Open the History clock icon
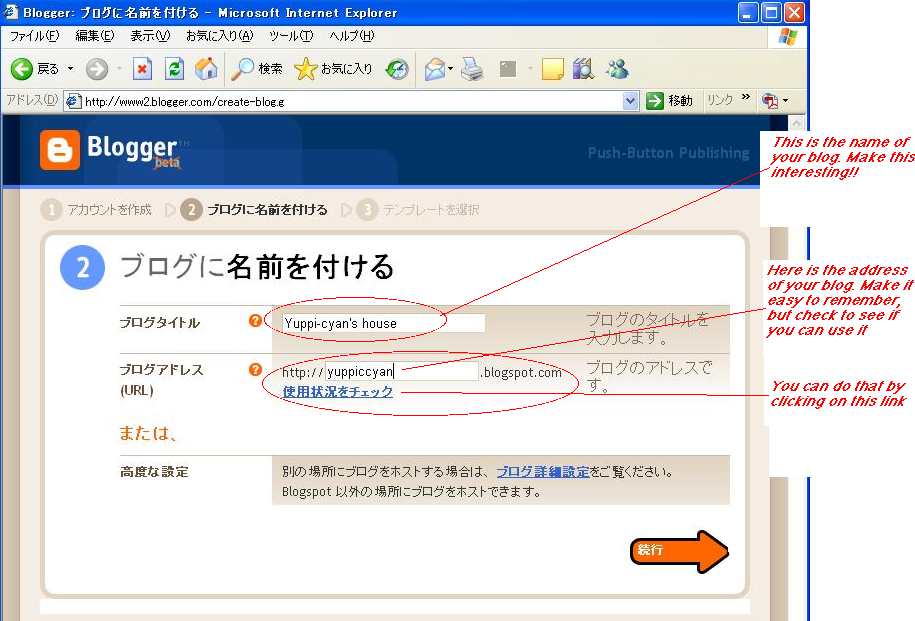Image resolution: width=915 pixels, height=621 pixels. tap(397, 69)
